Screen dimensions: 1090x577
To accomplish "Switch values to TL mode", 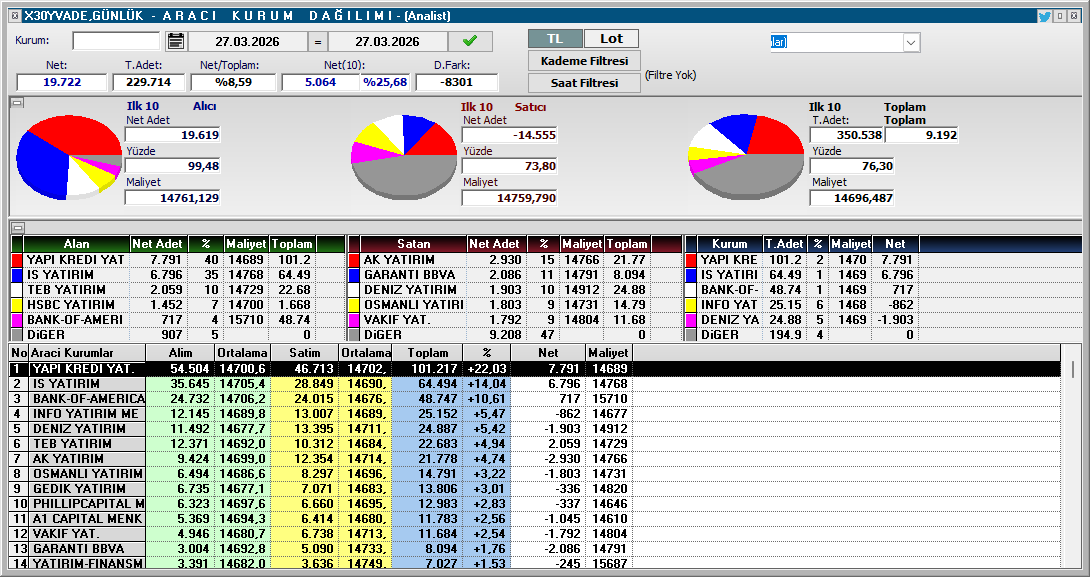I will (555, 38).
